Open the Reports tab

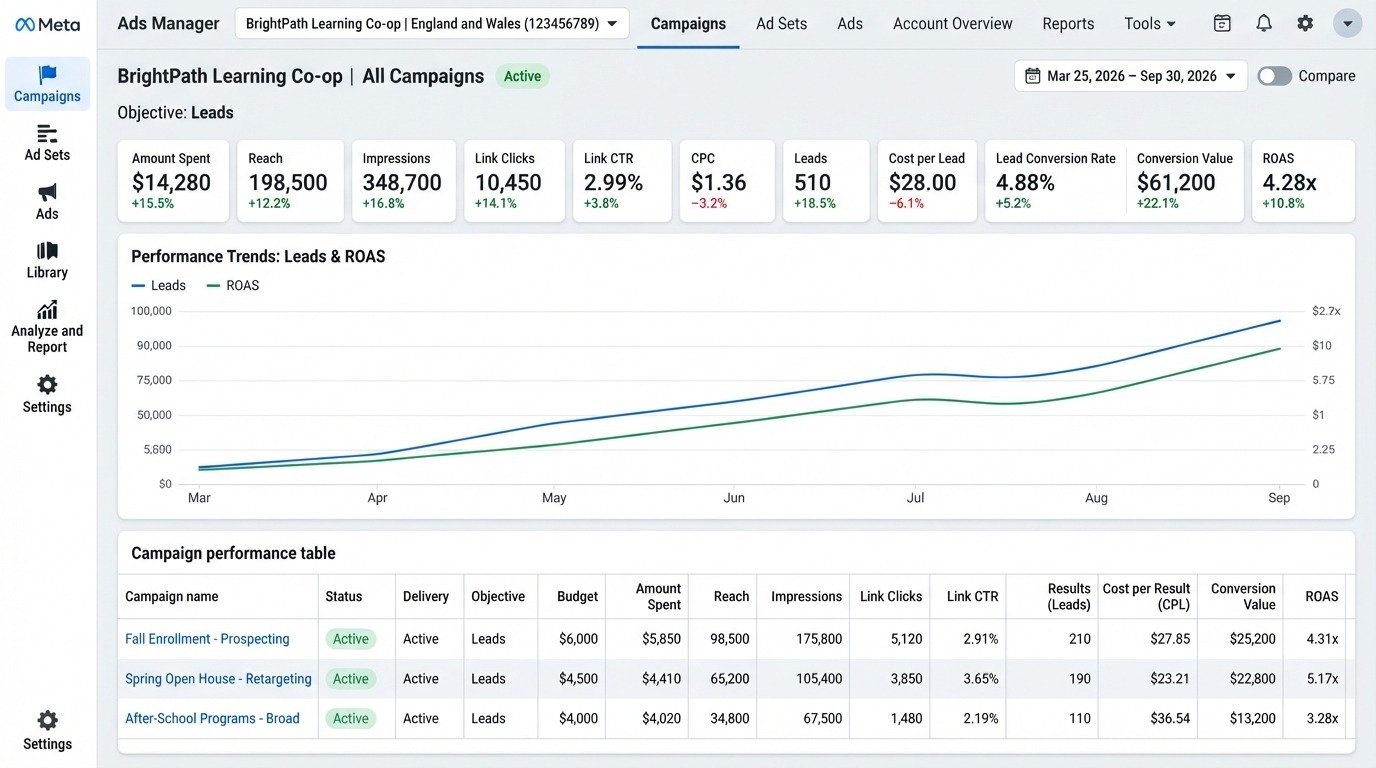click(1068, 23)
